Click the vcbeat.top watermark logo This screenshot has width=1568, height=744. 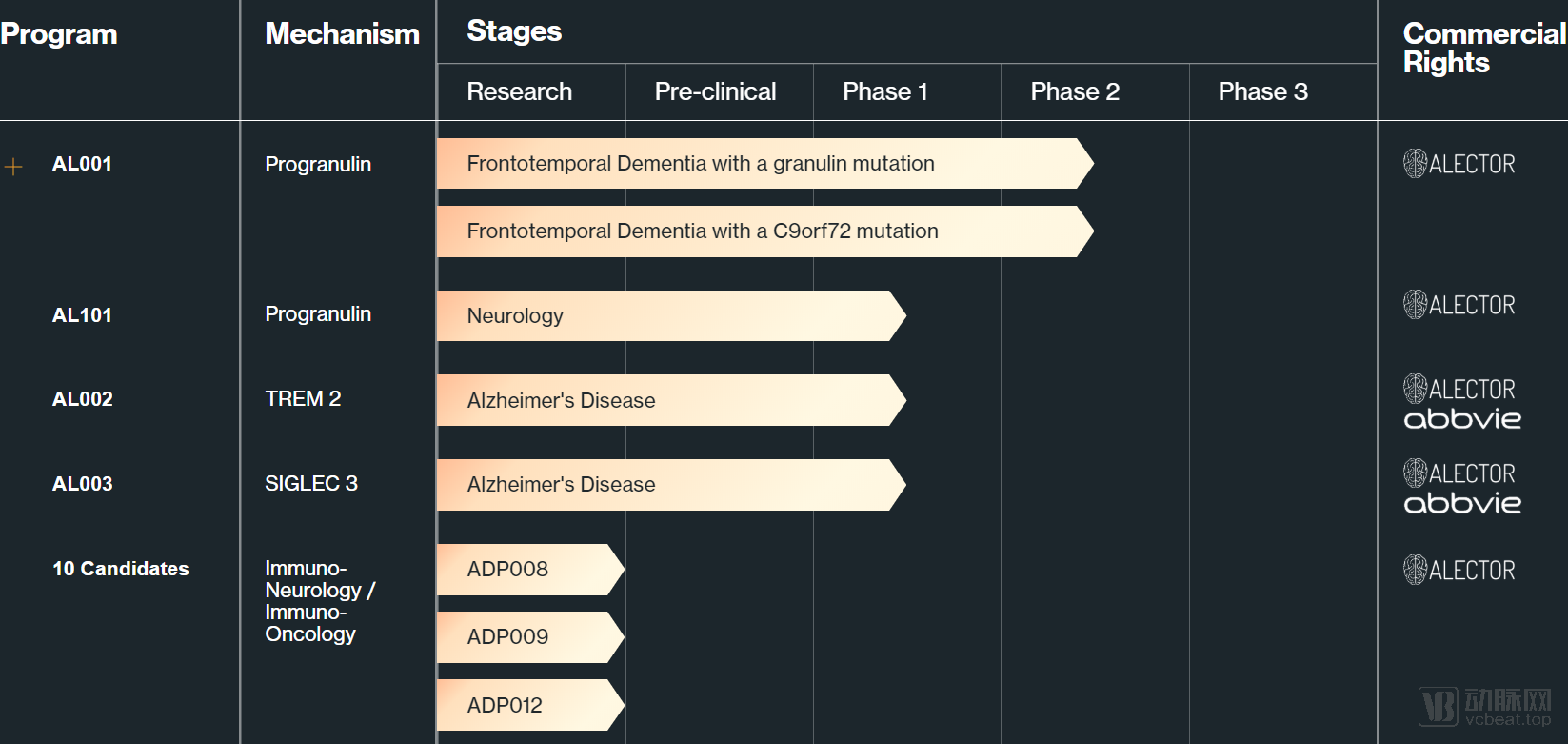click(x=1485, y=707)
